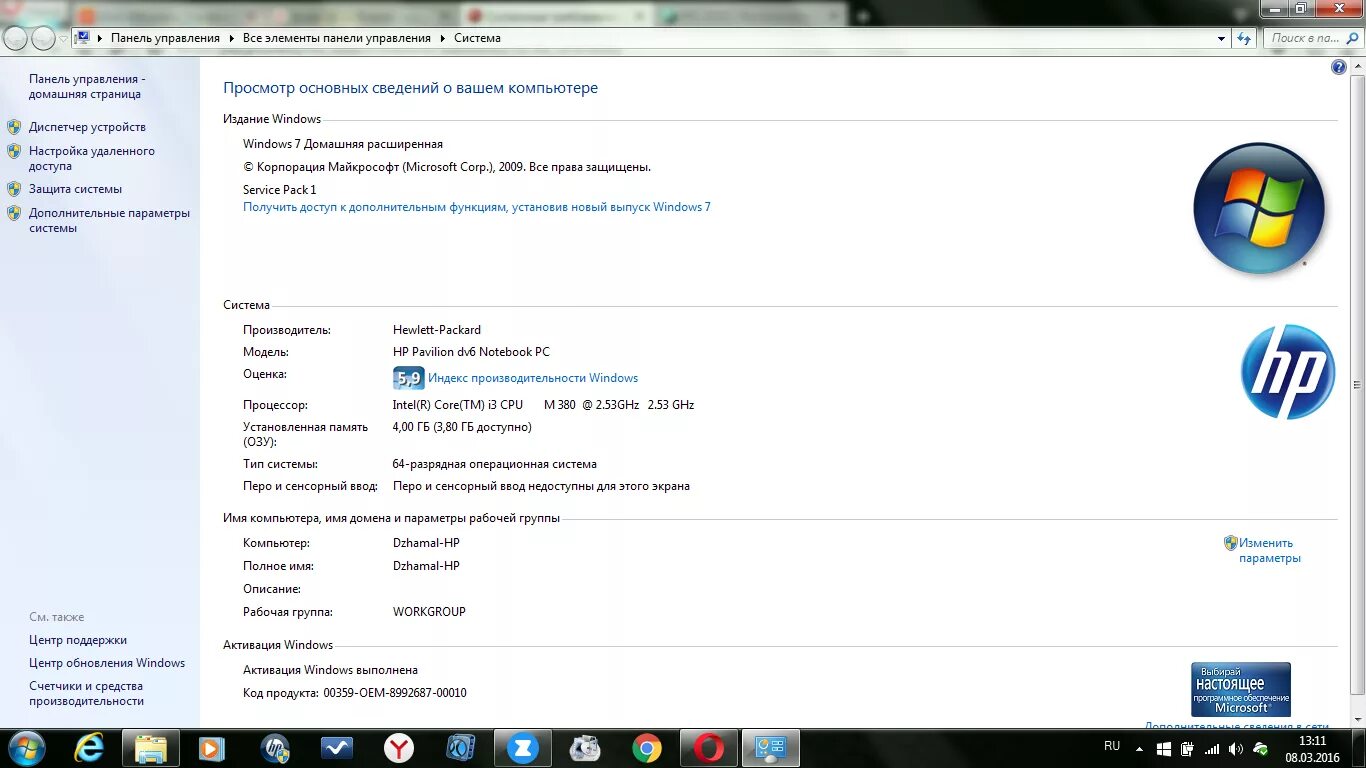1366x768 pixels.
Task: Click get more features with new Windows 7 edition
Action: click(x=477, y=207)
